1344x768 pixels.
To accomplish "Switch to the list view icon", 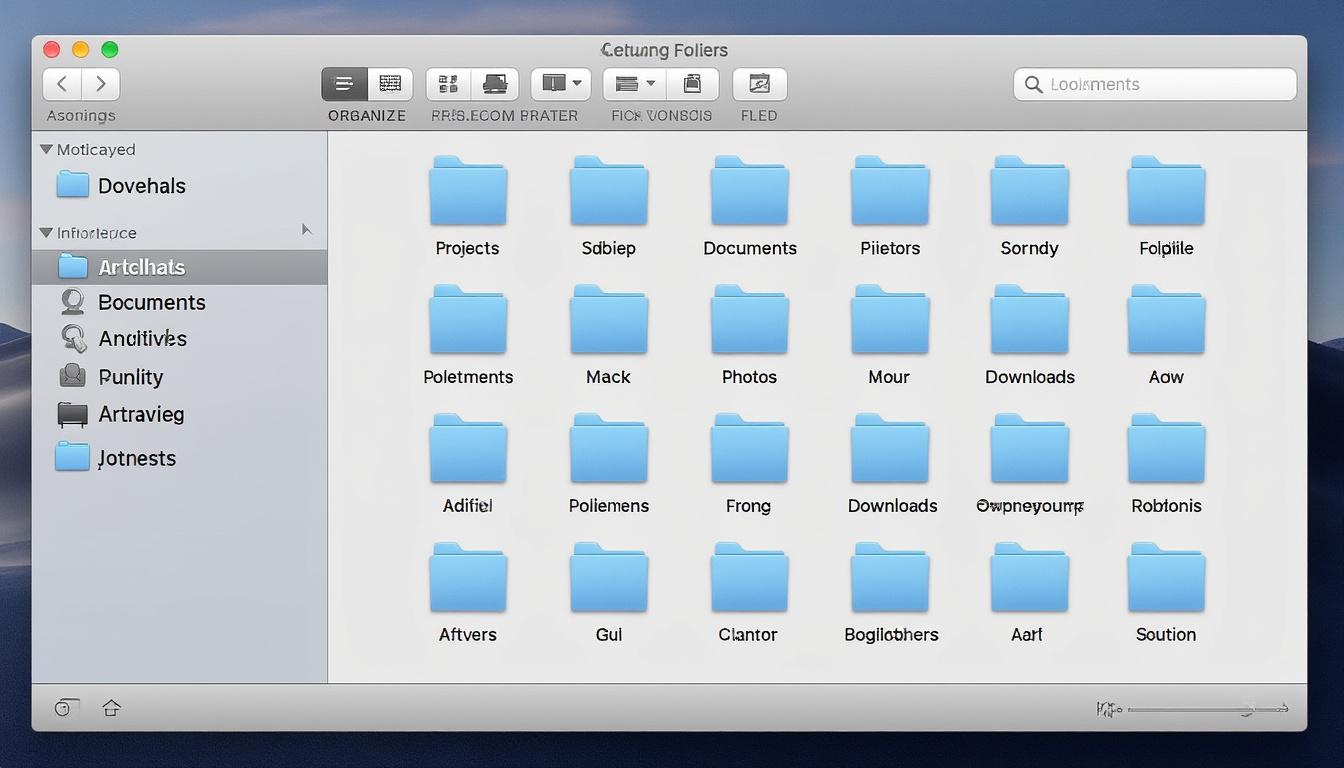I will click(x=344, y=84).
